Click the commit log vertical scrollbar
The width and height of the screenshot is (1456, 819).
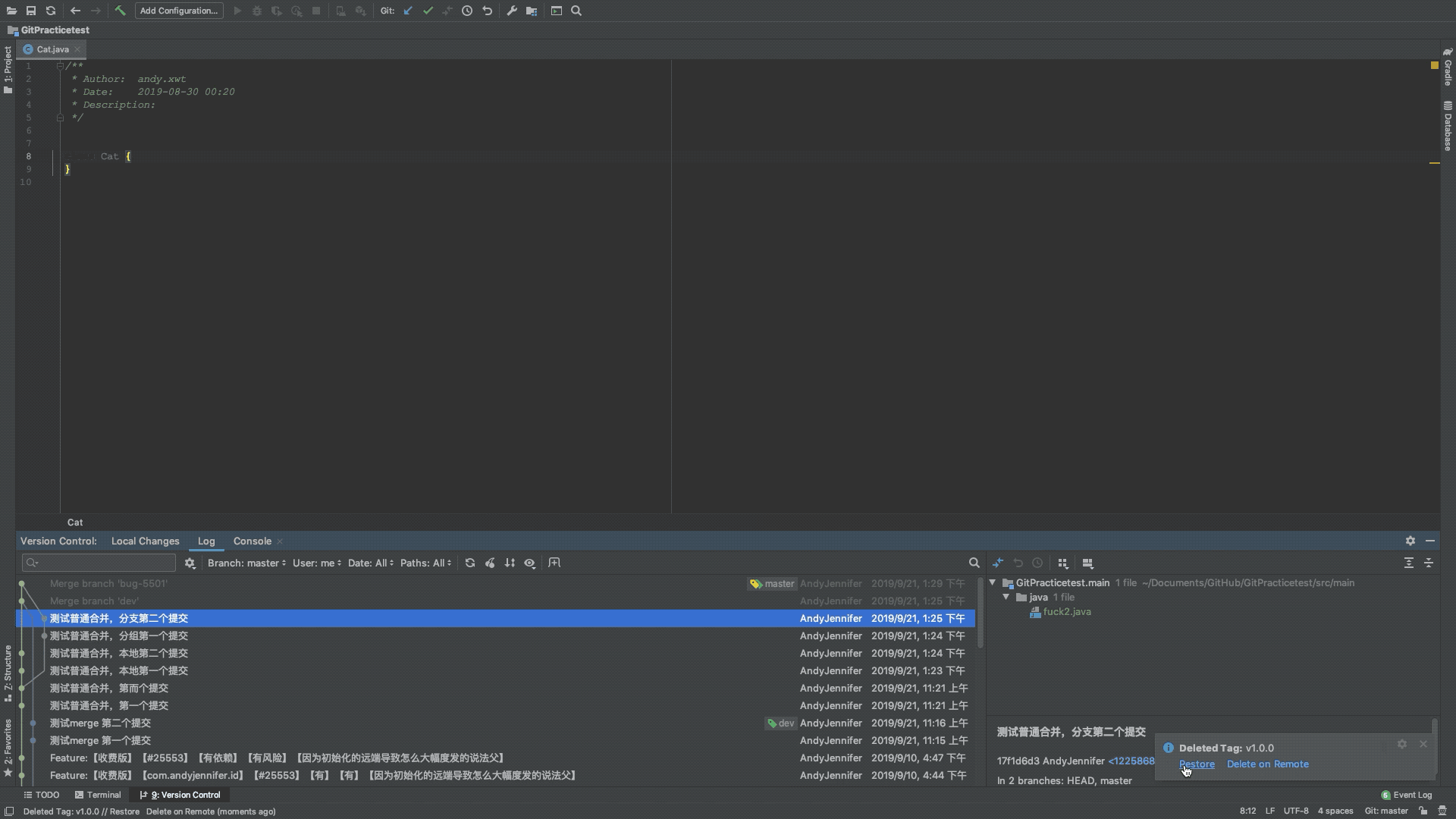(980, 613)
